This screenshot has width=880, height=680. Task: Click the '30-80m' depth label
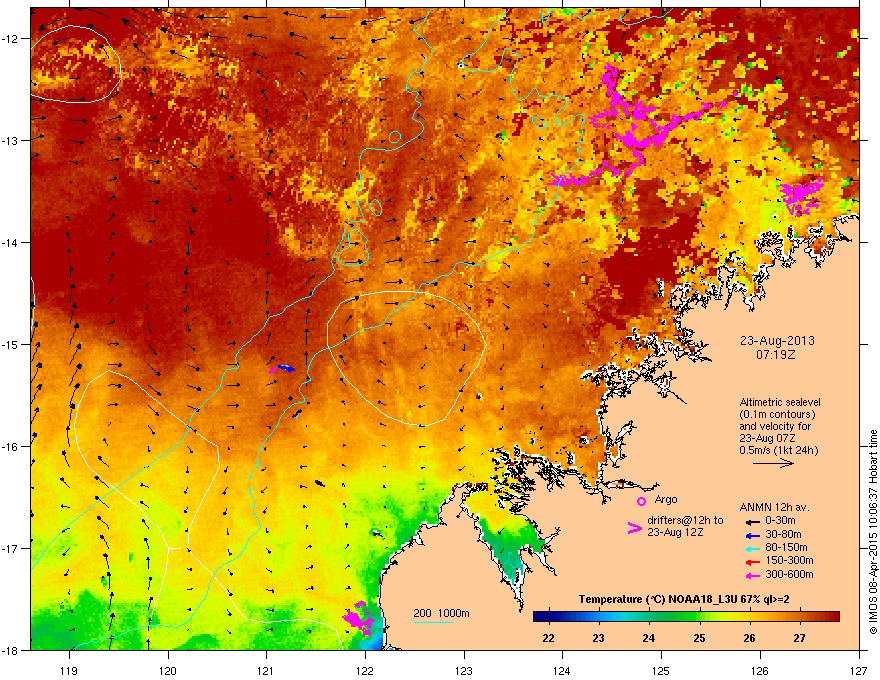click(783, 535)
